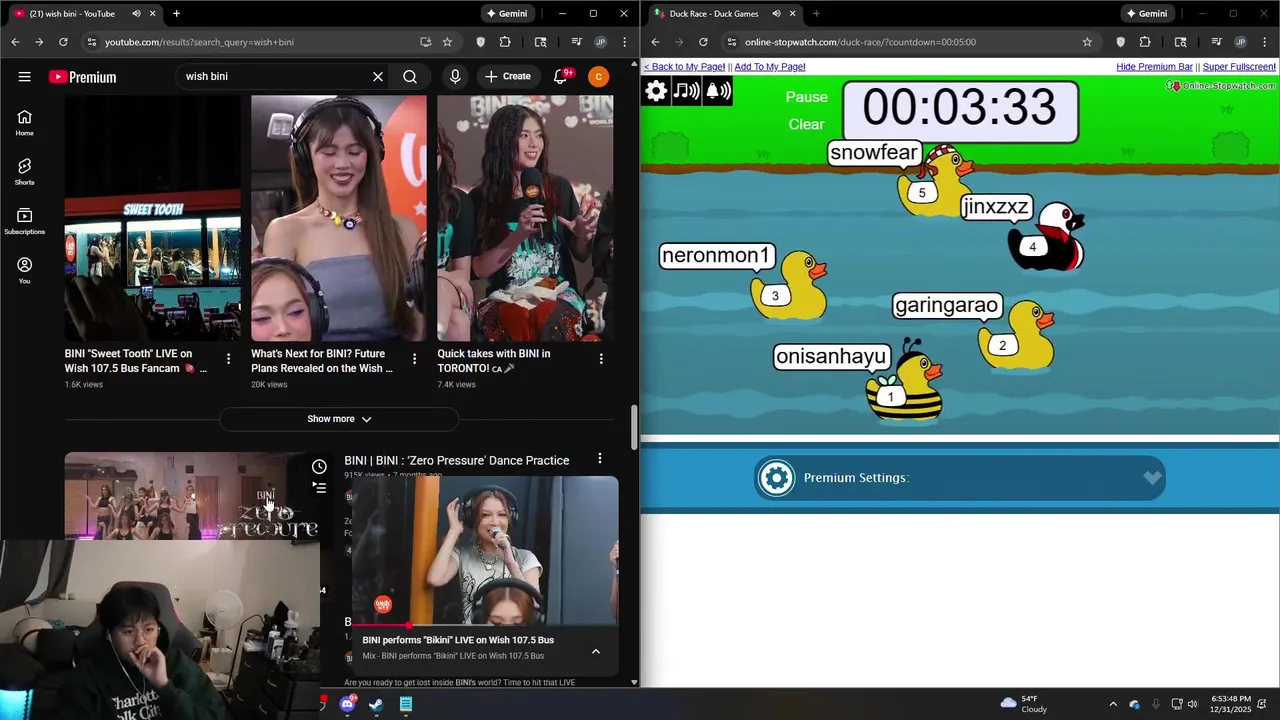
Task: Toggle the Duck Race music sound
Action: [686, 91]
